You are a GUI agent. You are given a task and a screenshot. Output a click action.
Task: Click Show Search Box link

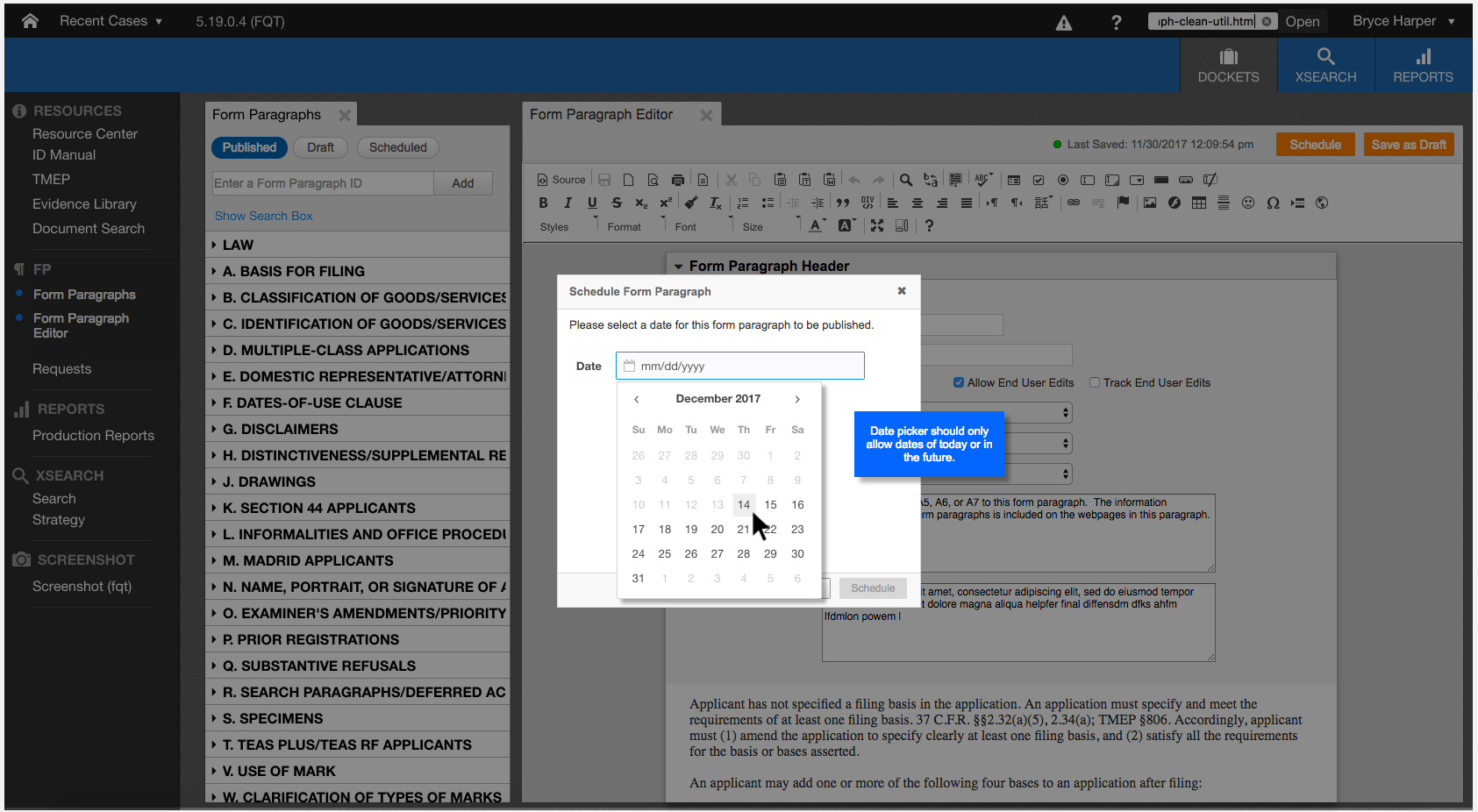tap(263, 216)
